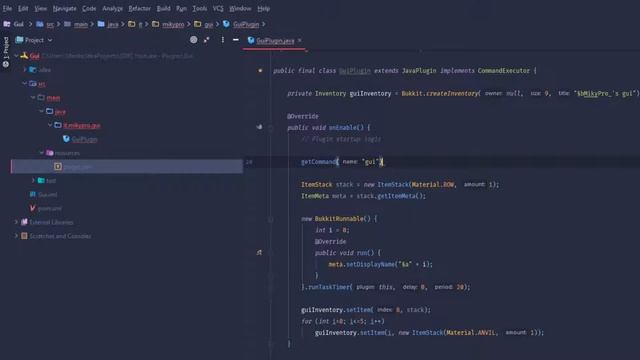Click the java breadcrumb
Screen dimensions: 640x360
click(x=113, y=24)
